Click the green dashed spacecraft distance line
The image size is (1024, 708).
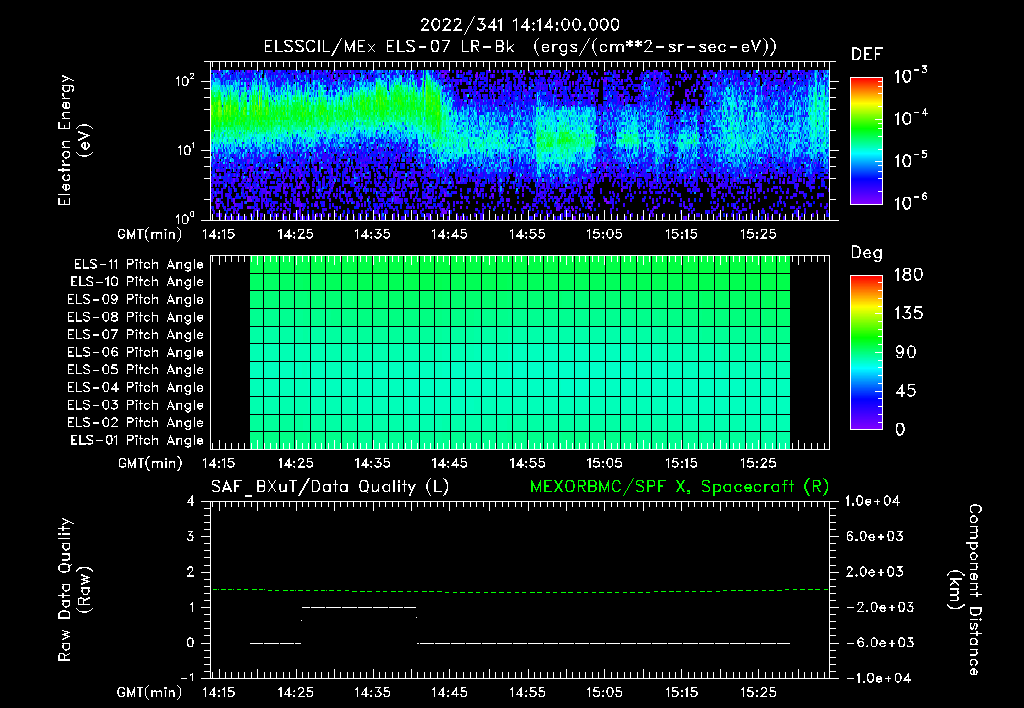[x=520, y=591]
